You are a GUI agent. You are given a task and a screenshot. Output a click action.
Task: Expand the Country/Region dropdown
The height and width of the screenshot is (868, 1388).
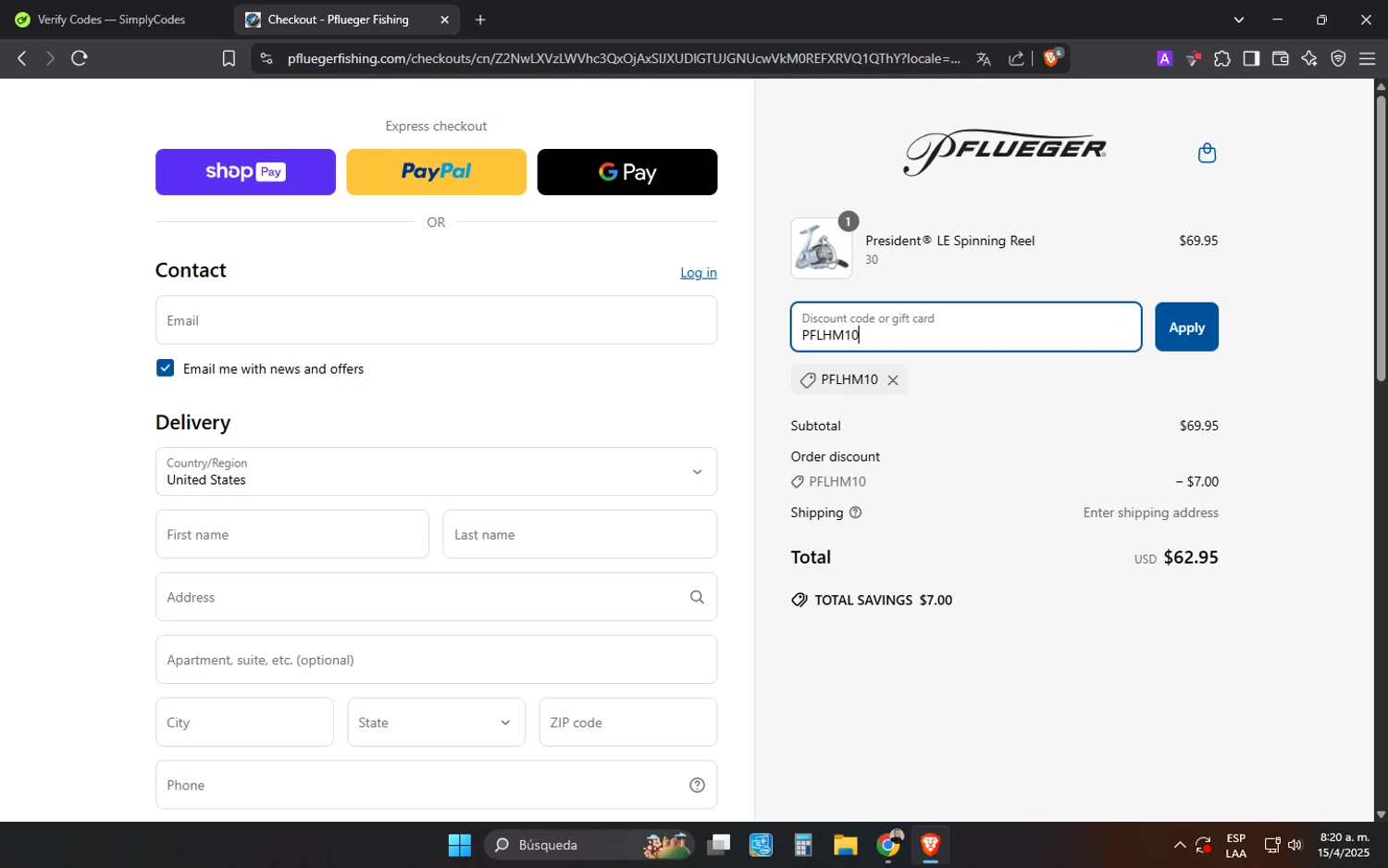coord(436,472)
